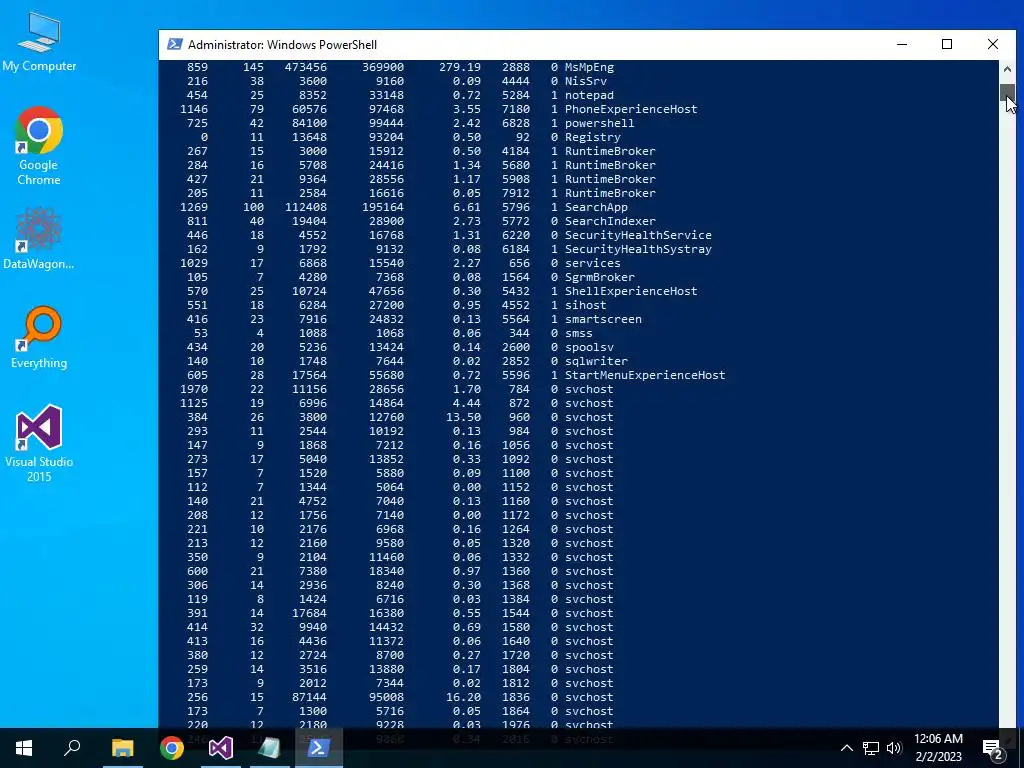Click the Registry process name

tap(592, 137)
